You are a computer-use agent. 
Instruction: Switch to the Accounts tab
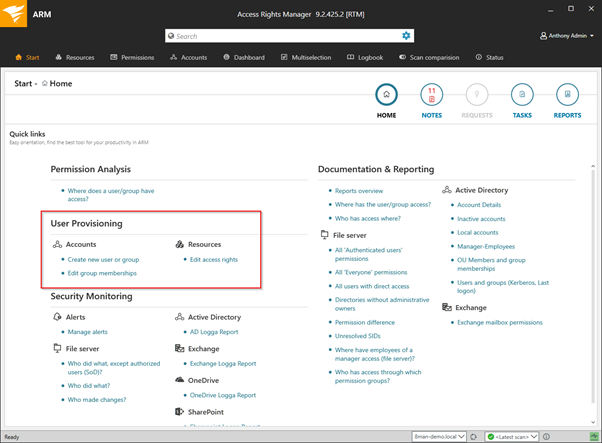(189, 57)
